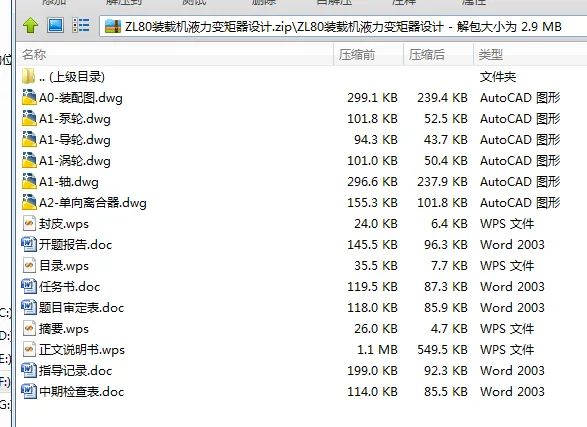Click the 4.7 KB compressed size of 摘要.wps
587x427 pixels.
pyautogui.click(x=449, y=328)
